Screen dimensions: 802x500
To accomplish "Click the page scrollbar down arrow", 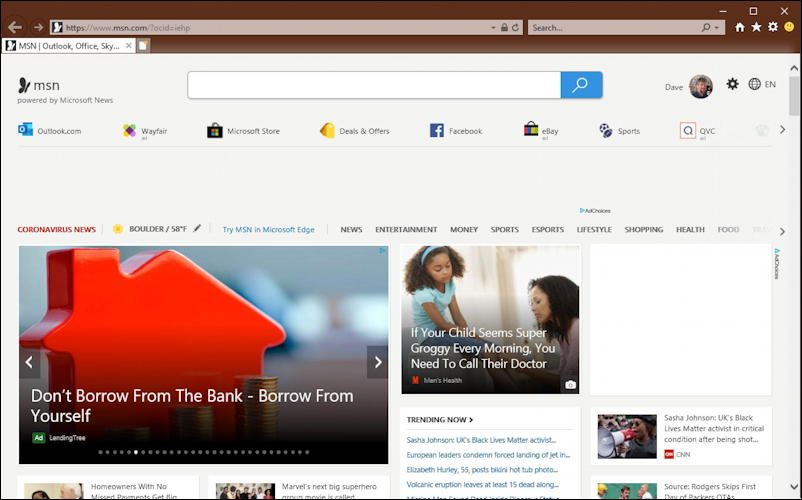I will click(x=794, y=487).
